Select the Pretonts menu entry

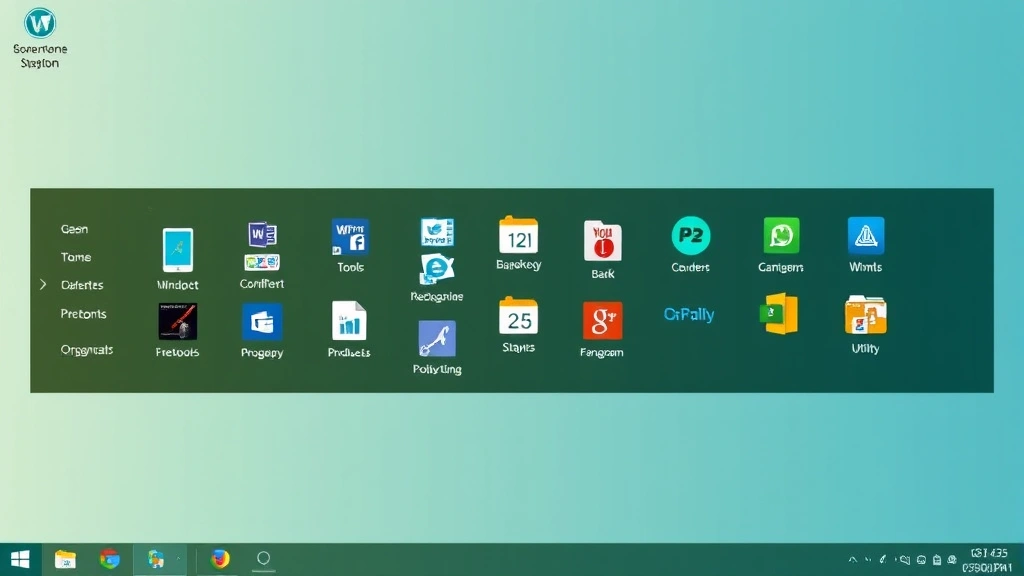click(x=82, y=314)
